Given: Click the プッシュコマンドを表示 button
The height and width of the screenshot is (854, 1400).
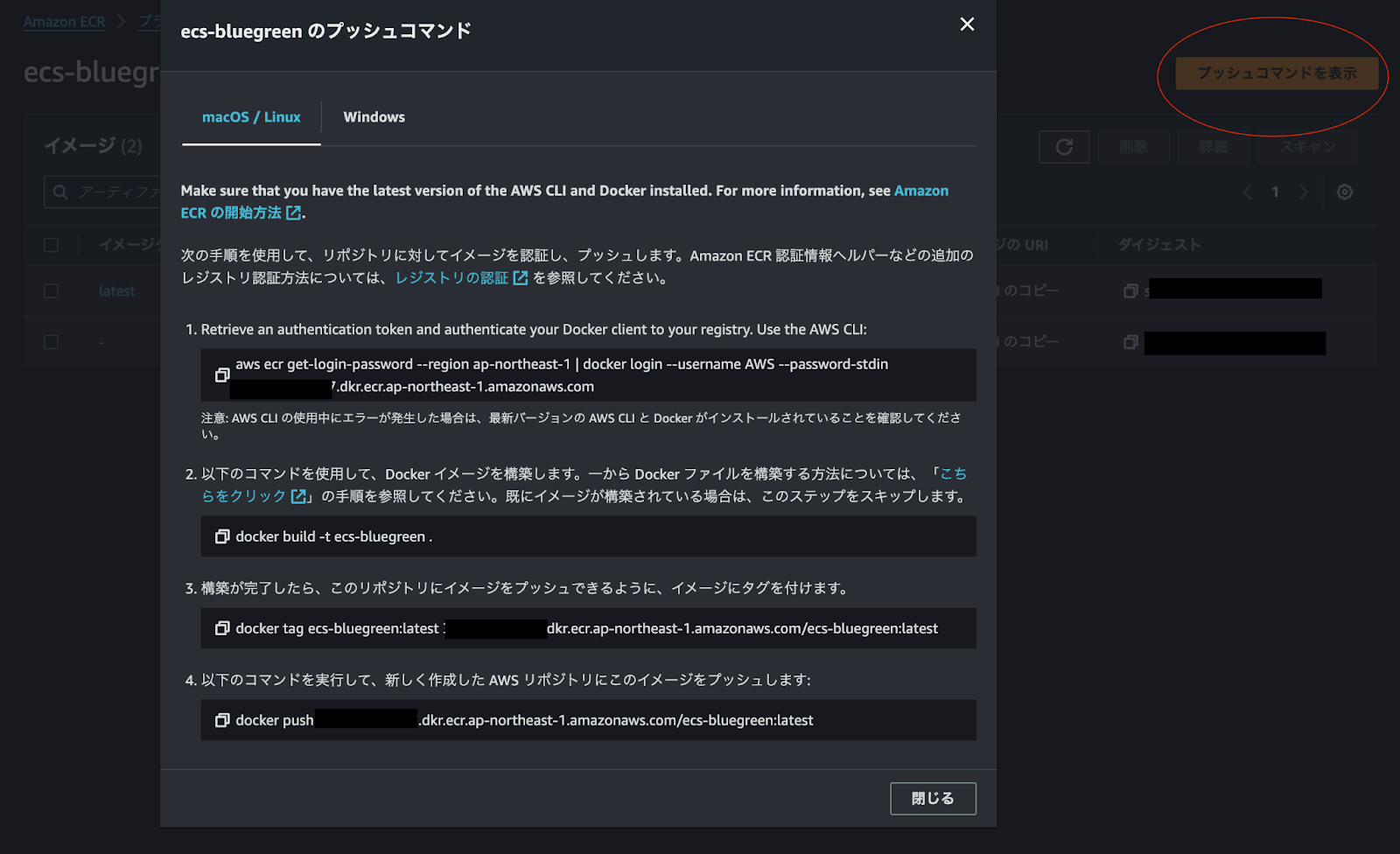Looking at the screenshot, I should pos(1277,73).
